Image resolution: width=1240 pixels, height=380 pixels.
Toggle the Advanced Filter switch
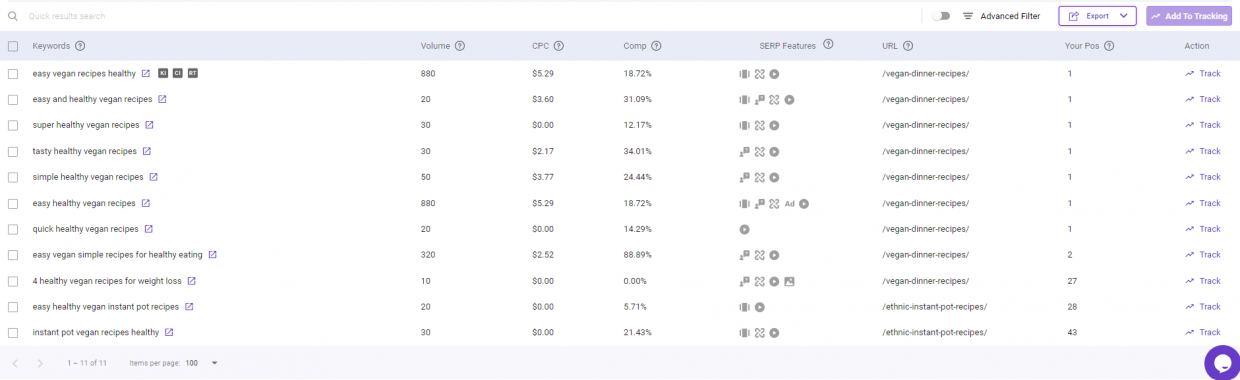pos(940,16)
